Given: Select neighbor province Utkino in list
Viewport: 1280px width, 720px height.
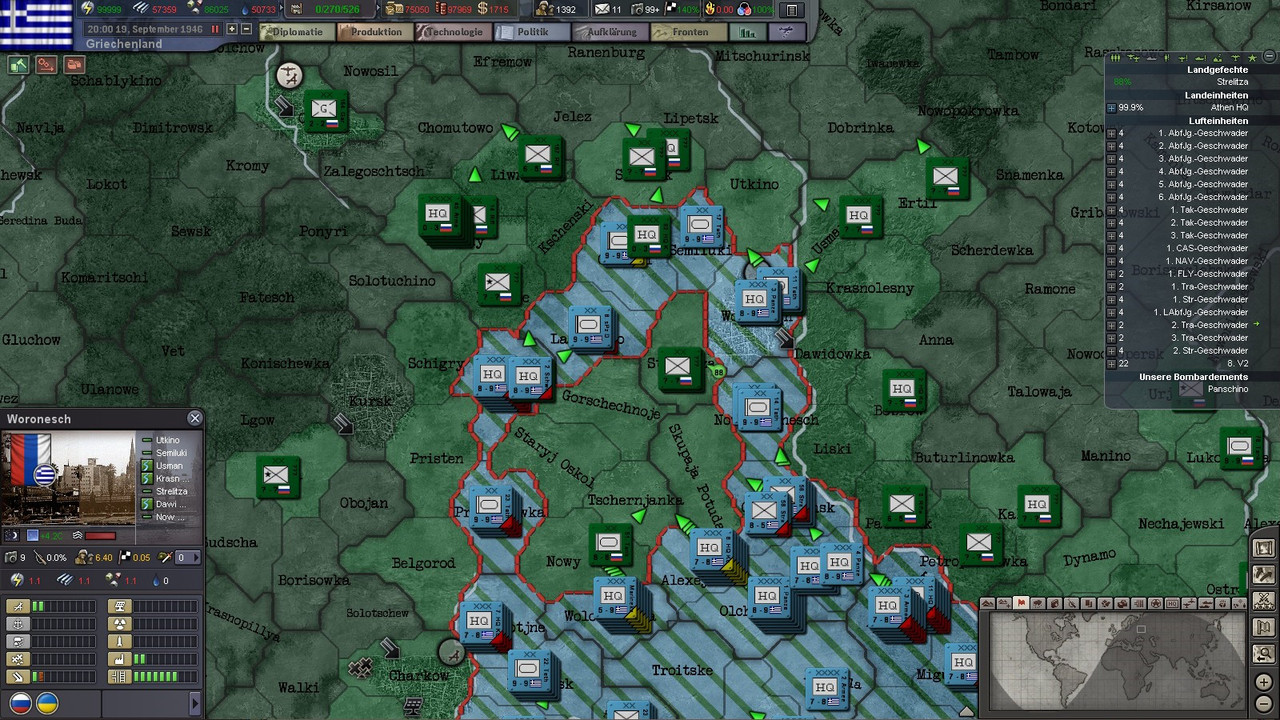Looking at the screenshot, I should point(167,440).
